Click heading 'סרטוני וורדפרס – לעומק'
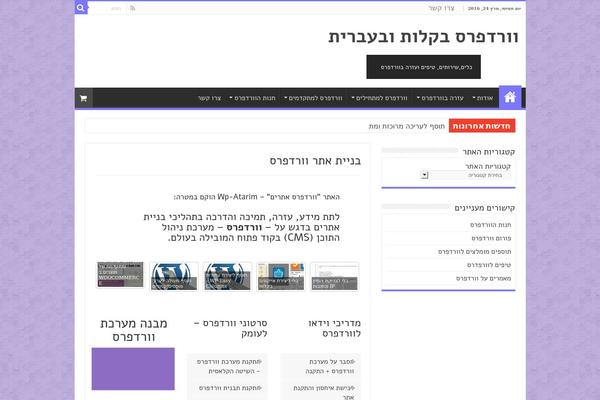The image size is (600, 400). click(x=231, y=328)
